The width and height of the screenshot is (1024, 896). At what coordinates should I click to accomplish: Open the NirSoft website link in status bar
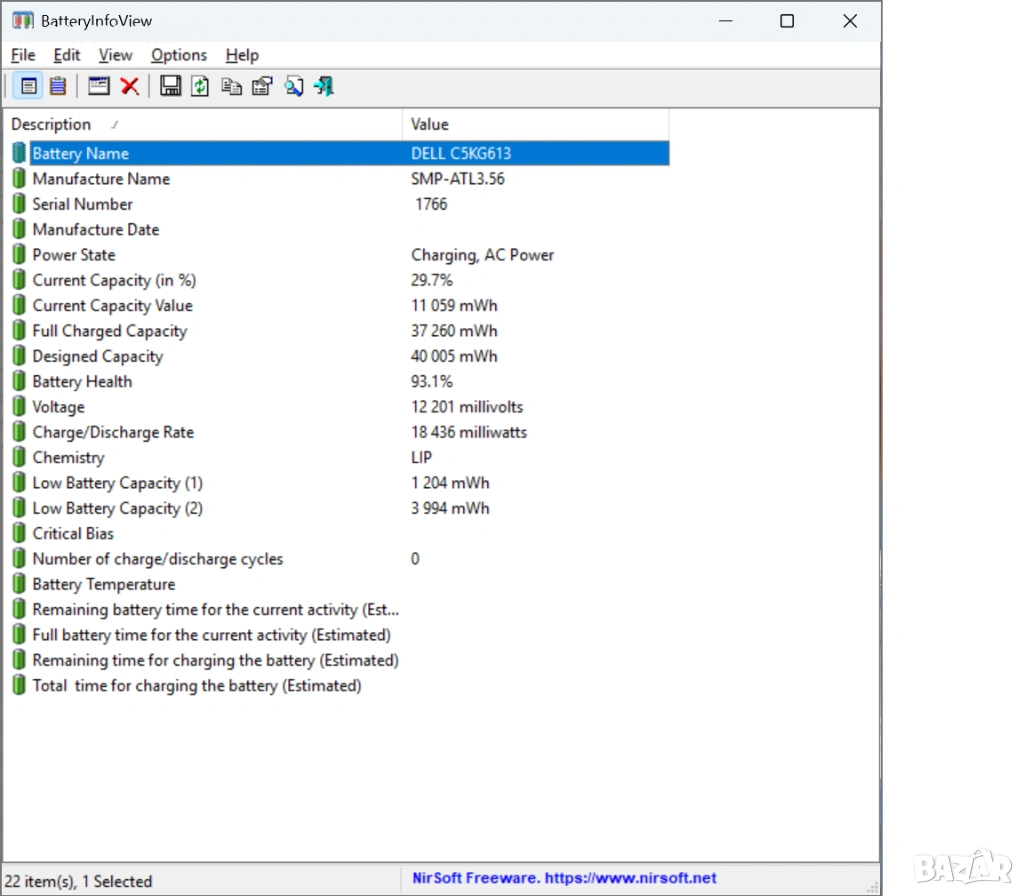pos(564,878)
